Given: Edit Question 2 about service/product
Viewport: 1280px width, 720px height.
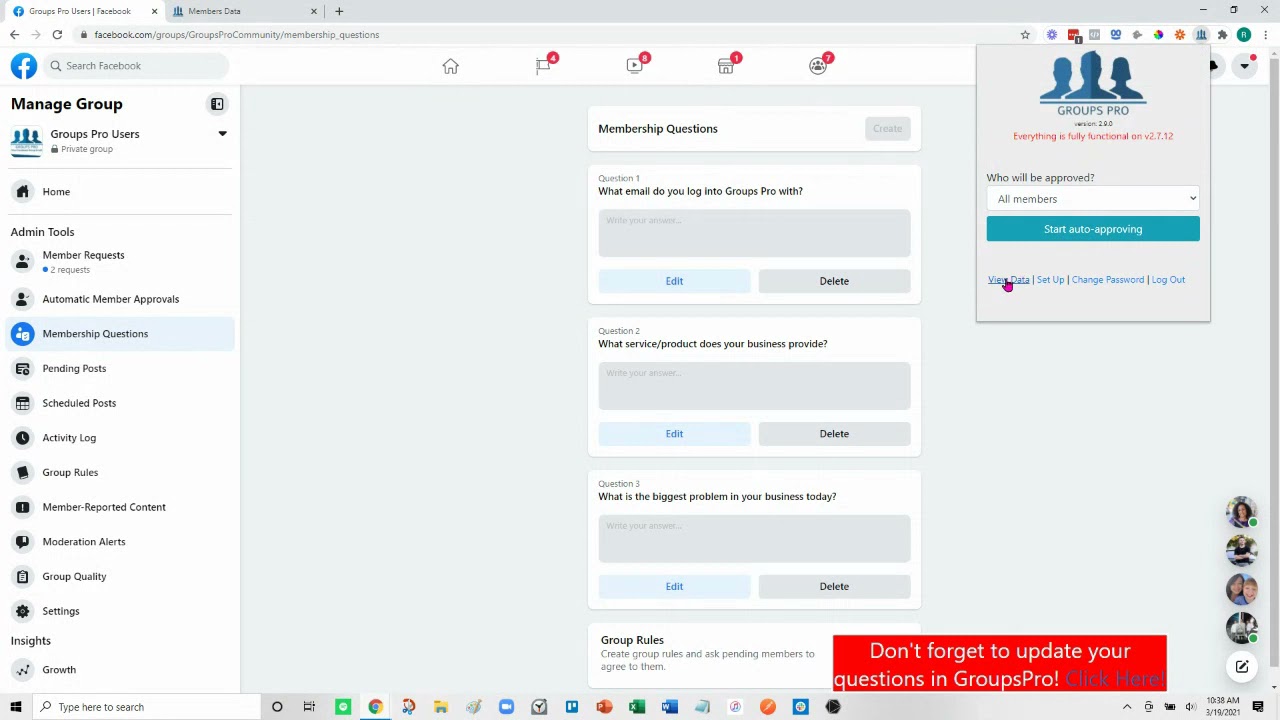Looking at the screenshot, I should coord(674,434).
